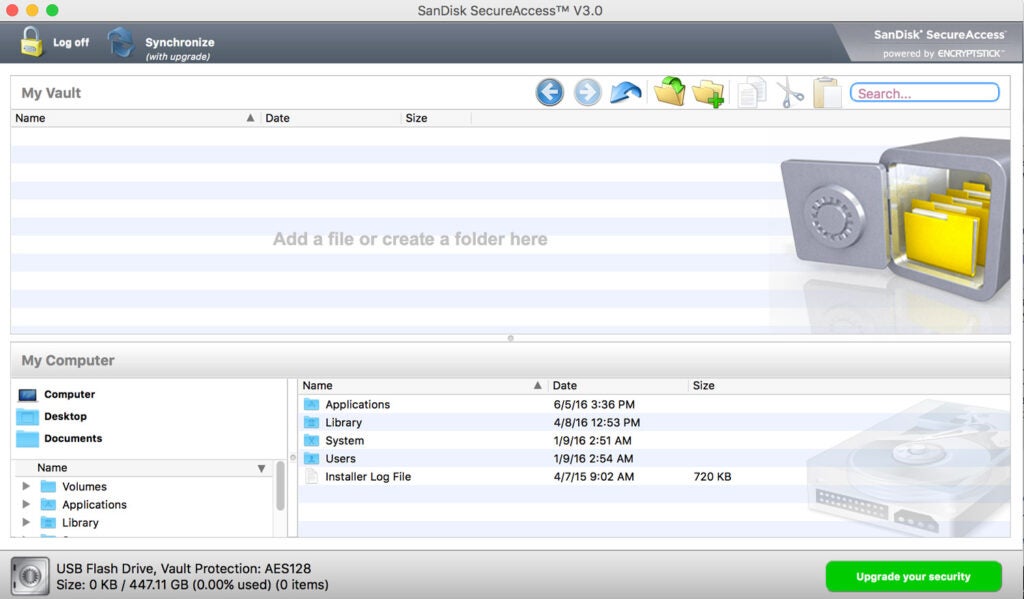
Task: Sort the My Computer file list by Name
Action: pos(423,385)
